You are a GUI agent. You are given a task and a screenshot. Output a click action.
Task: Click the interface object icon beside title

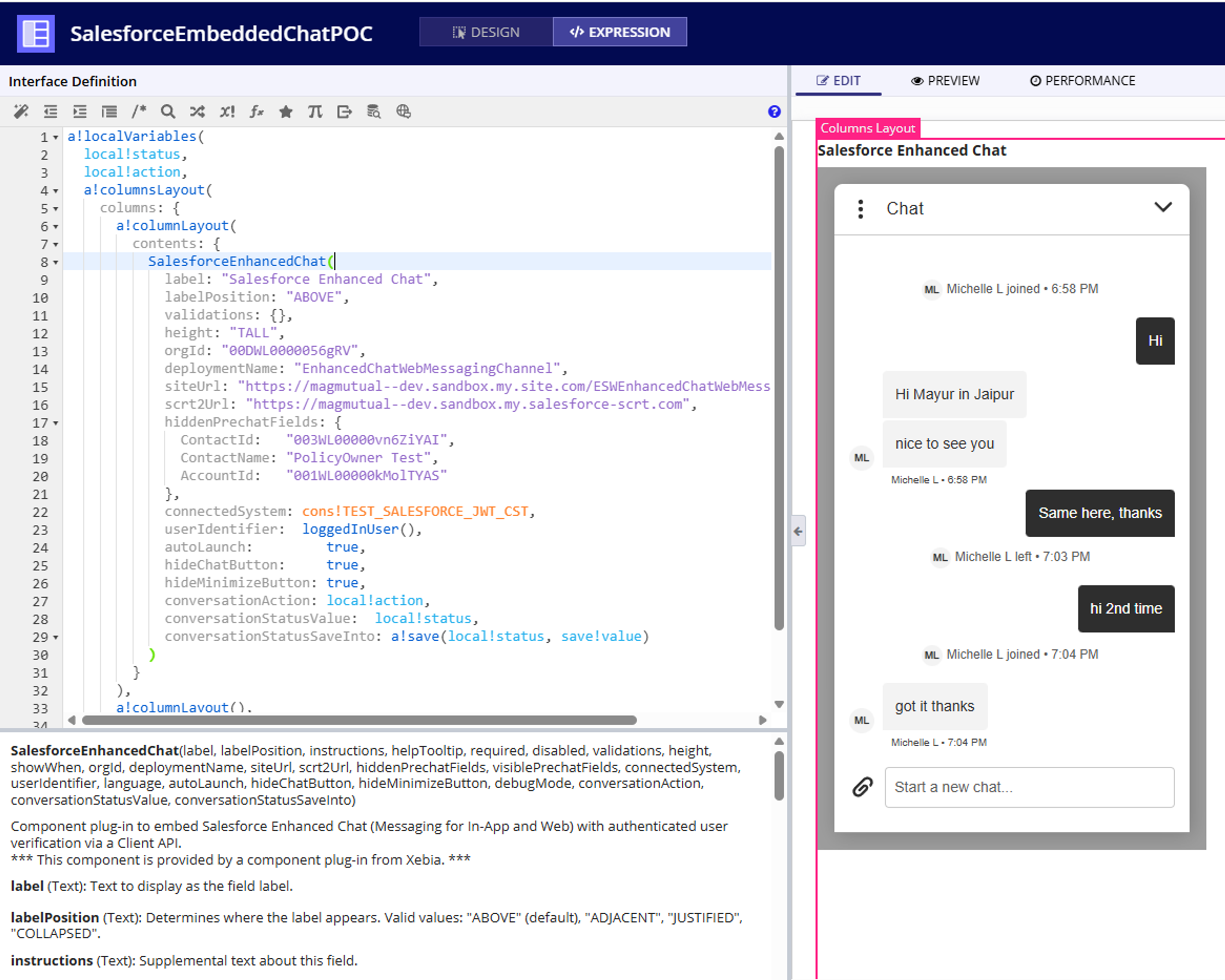click(x=36, y=33)
